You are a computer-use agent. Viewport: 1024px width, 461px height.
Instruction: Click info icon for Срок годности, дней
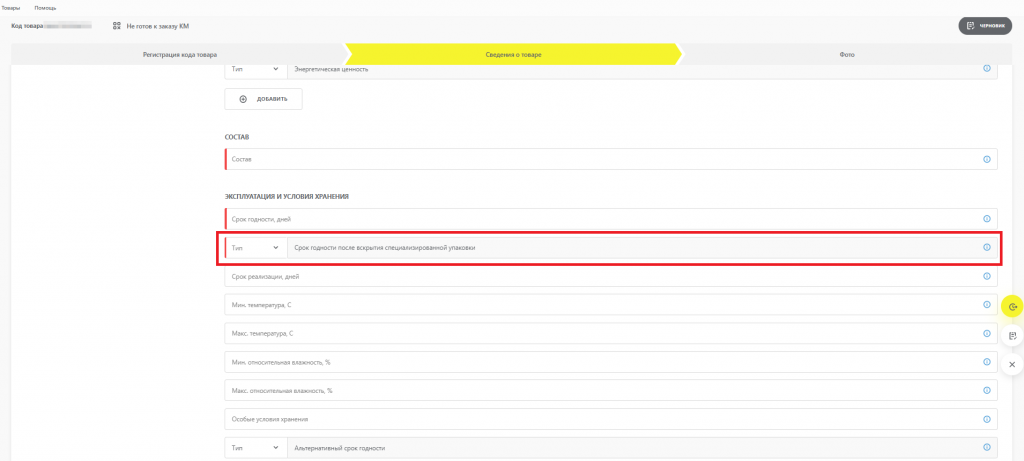986,219
